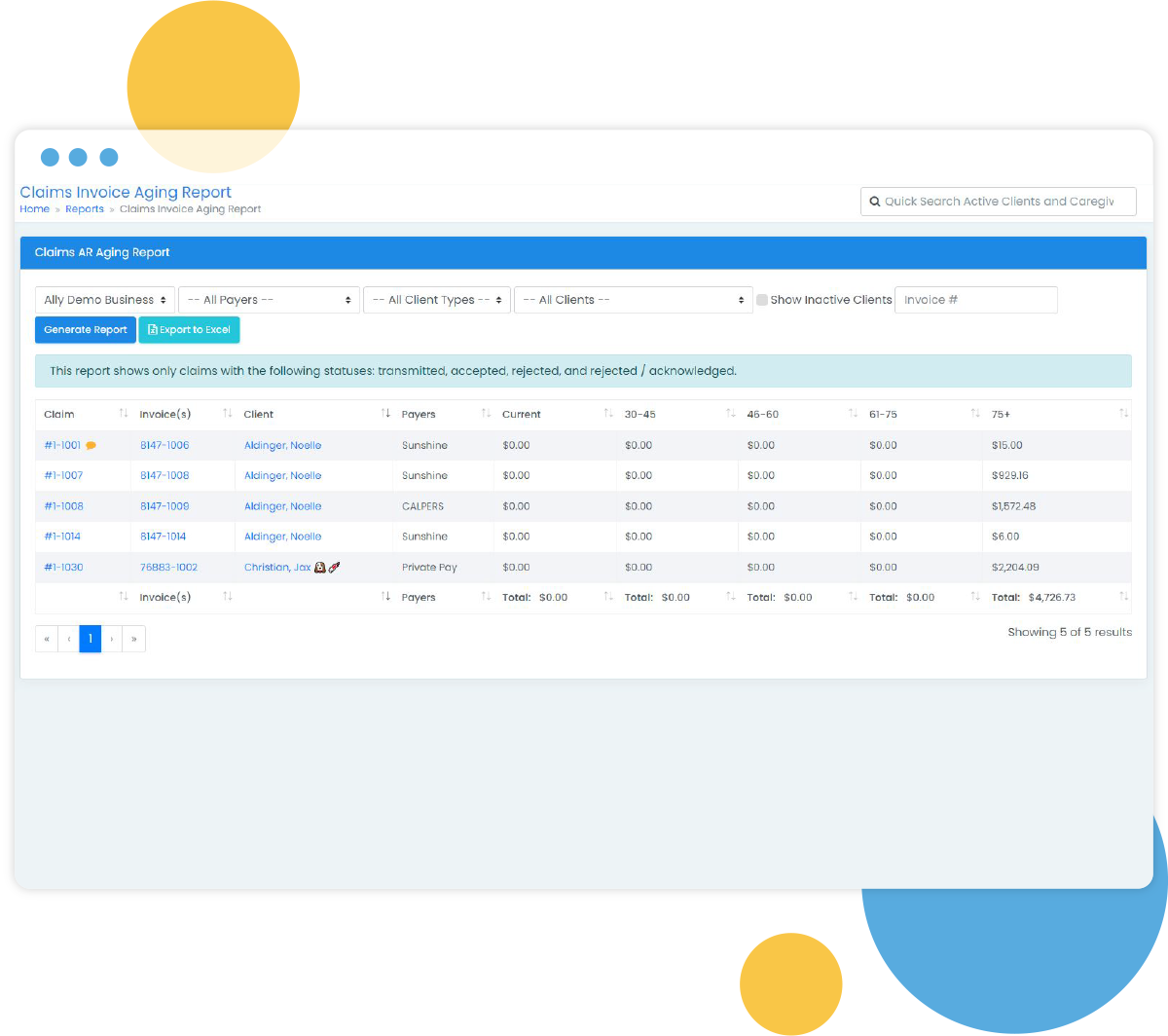Image resolution: width=1168 pixels, height=1036 pixels.
Task: Sort by the Current column arrows
Action: (x=607, y=414)
